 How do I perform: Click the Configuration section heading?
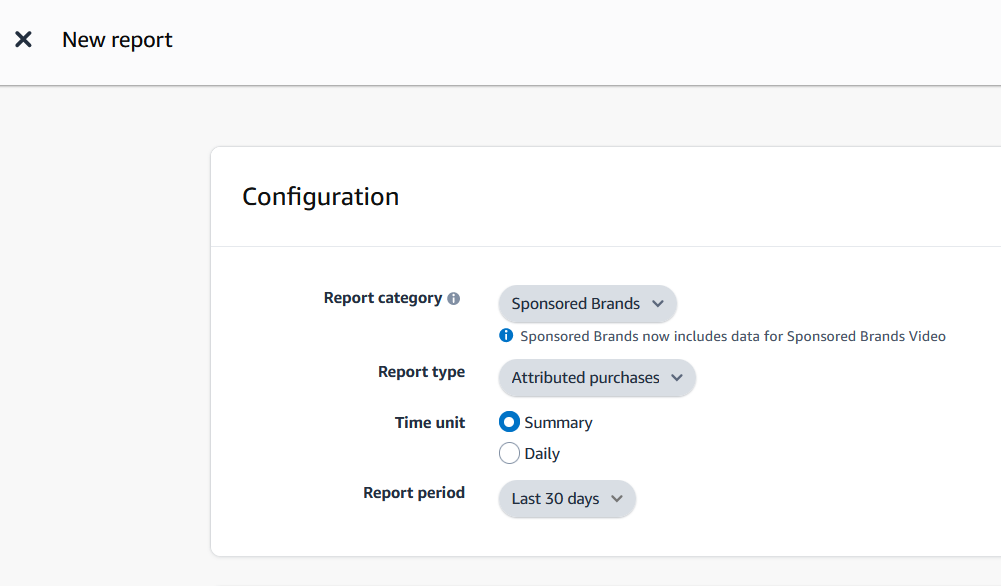pos(320,197)
